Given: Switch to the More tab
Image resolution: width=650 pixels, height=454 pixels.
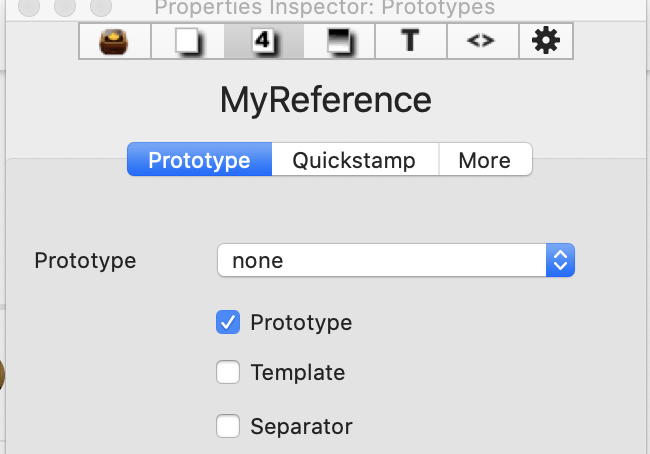Looking at the screenshot, I should [x=485, y=160].
